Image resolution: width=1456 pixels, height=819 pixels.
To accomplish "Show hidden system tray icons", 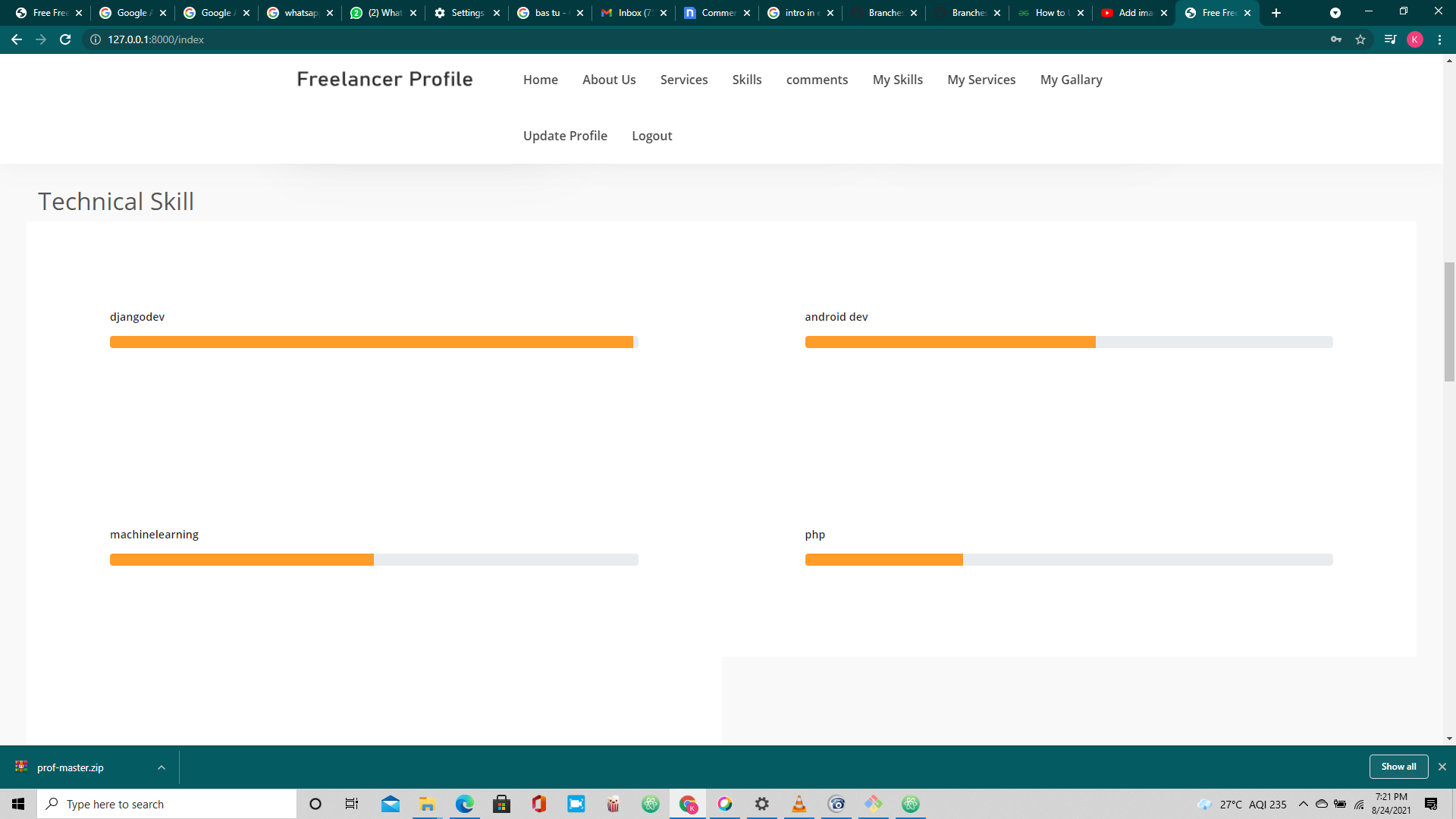I will point(1303,804).
